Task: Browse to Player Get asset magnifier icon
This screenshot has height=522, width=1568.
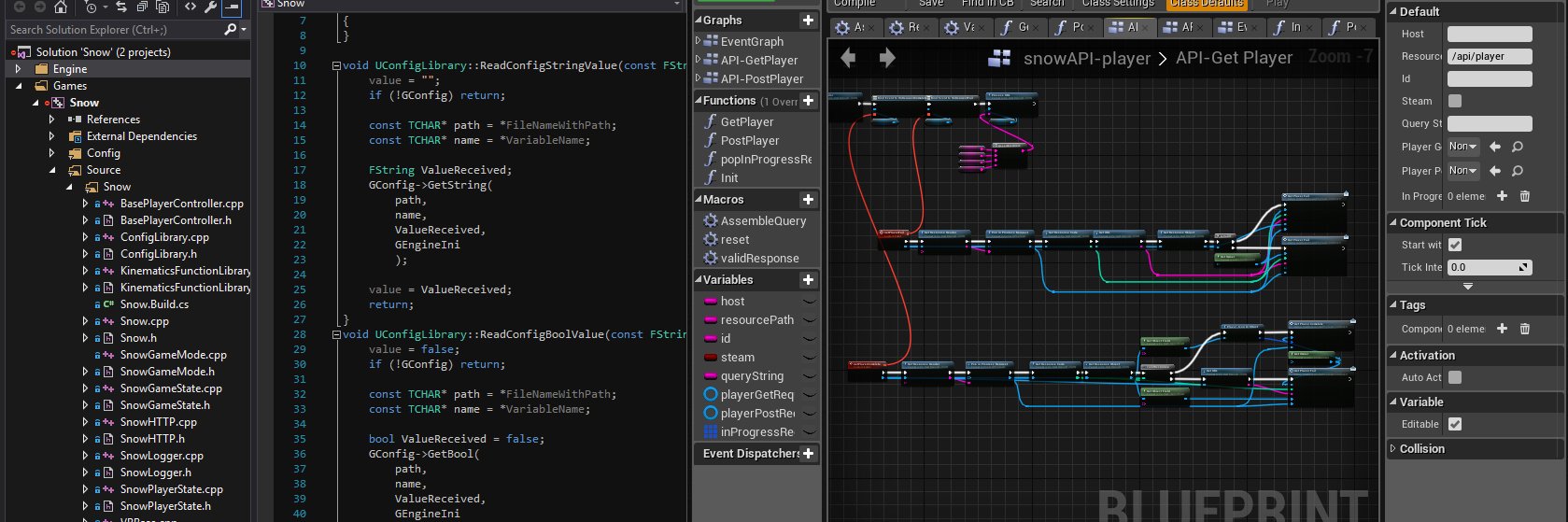Action: [1518, 147]
